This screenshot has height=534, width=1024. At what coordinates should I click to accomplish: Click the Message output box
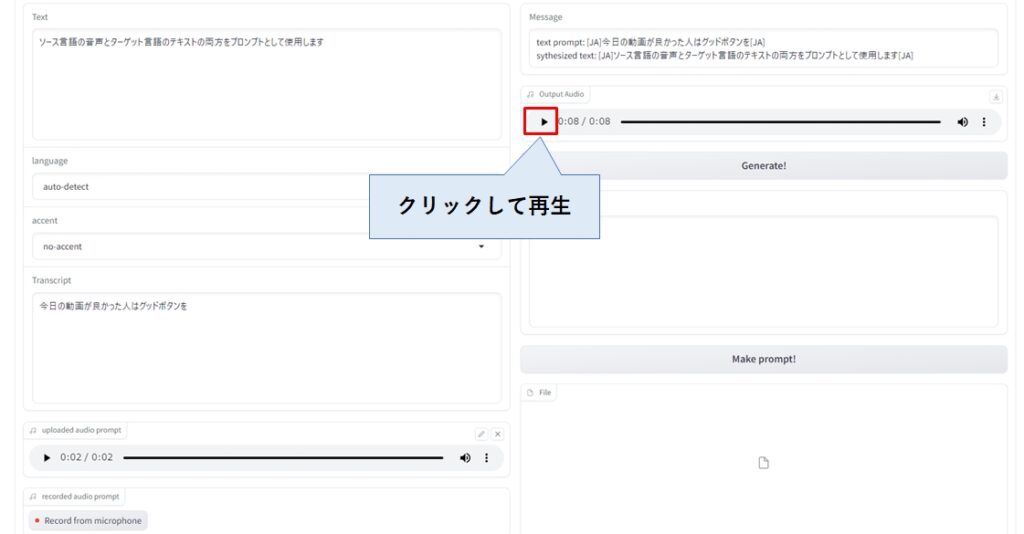coord(763,48)
